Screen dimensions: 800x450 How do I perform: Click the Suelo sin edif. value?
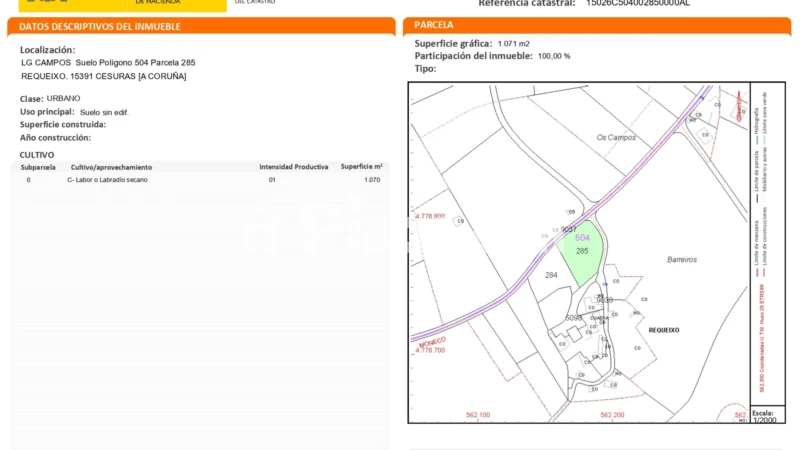pos(104,112)
